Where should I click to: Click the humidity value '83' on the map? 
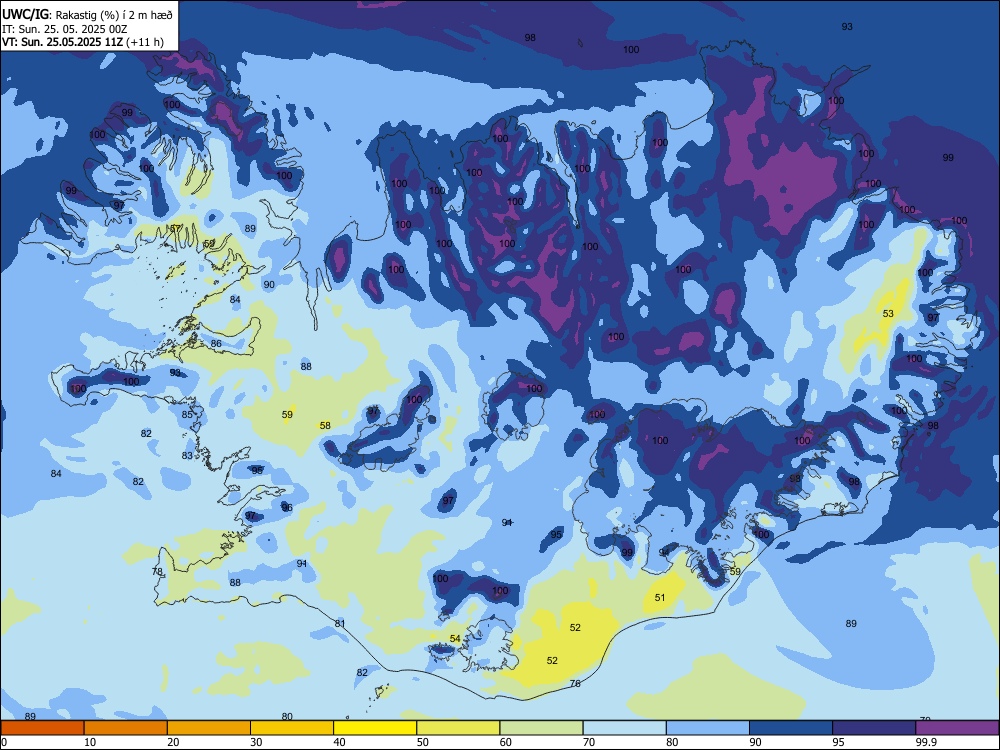click(187, 455)
